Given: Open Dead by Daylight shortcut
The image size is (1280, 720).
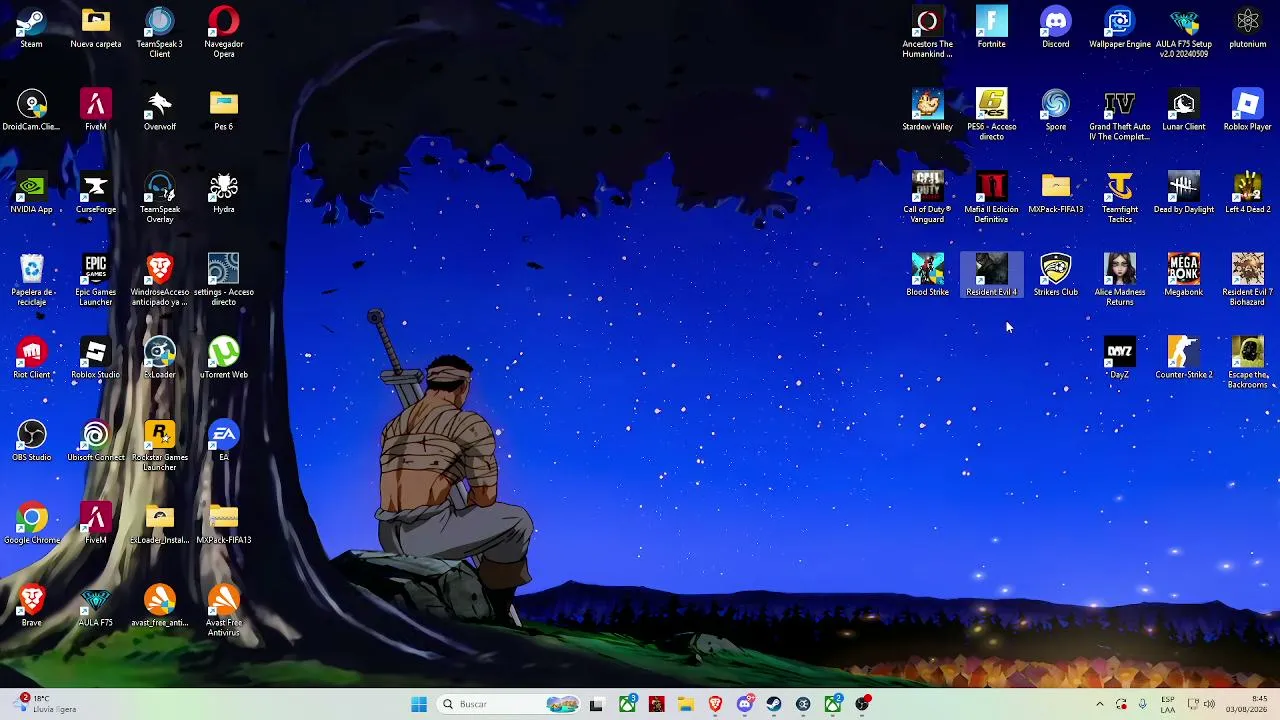Looking at the screenshot, I should [x=1184, y=194].
